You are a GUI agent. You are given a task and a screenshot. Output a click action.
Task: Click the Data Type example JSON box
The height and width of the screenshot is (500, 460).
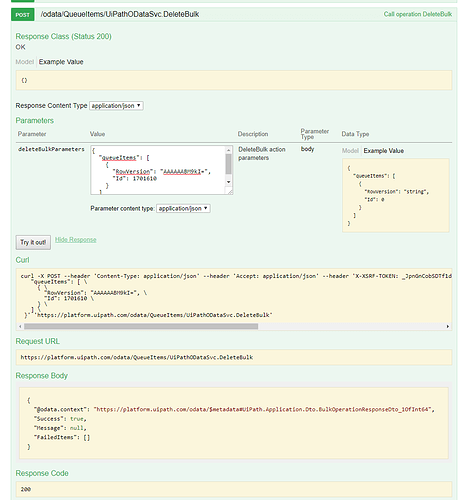click(x=396, y=195)
